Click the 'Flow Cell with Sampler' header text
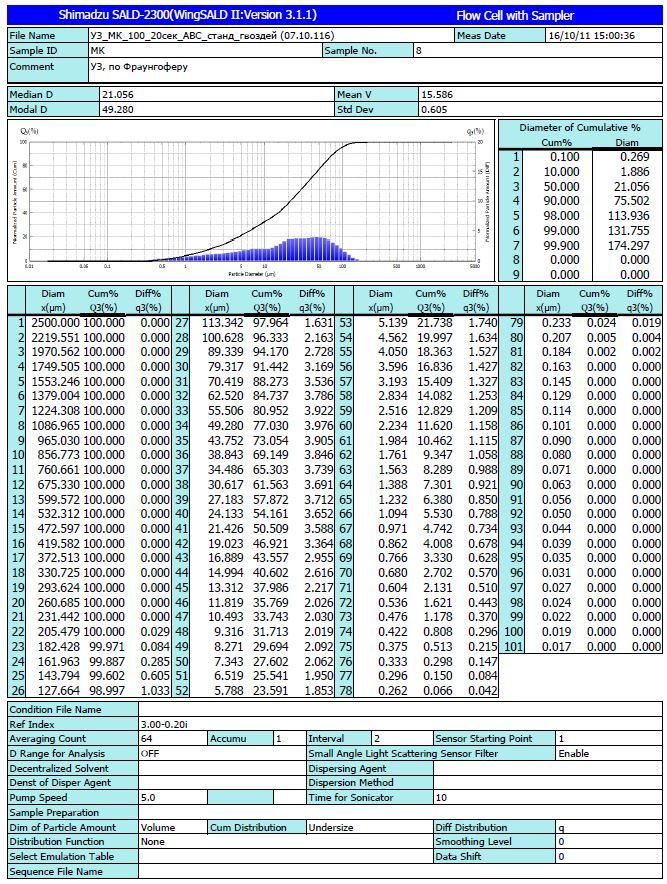667x884 pixels. (x=515, y=16)
